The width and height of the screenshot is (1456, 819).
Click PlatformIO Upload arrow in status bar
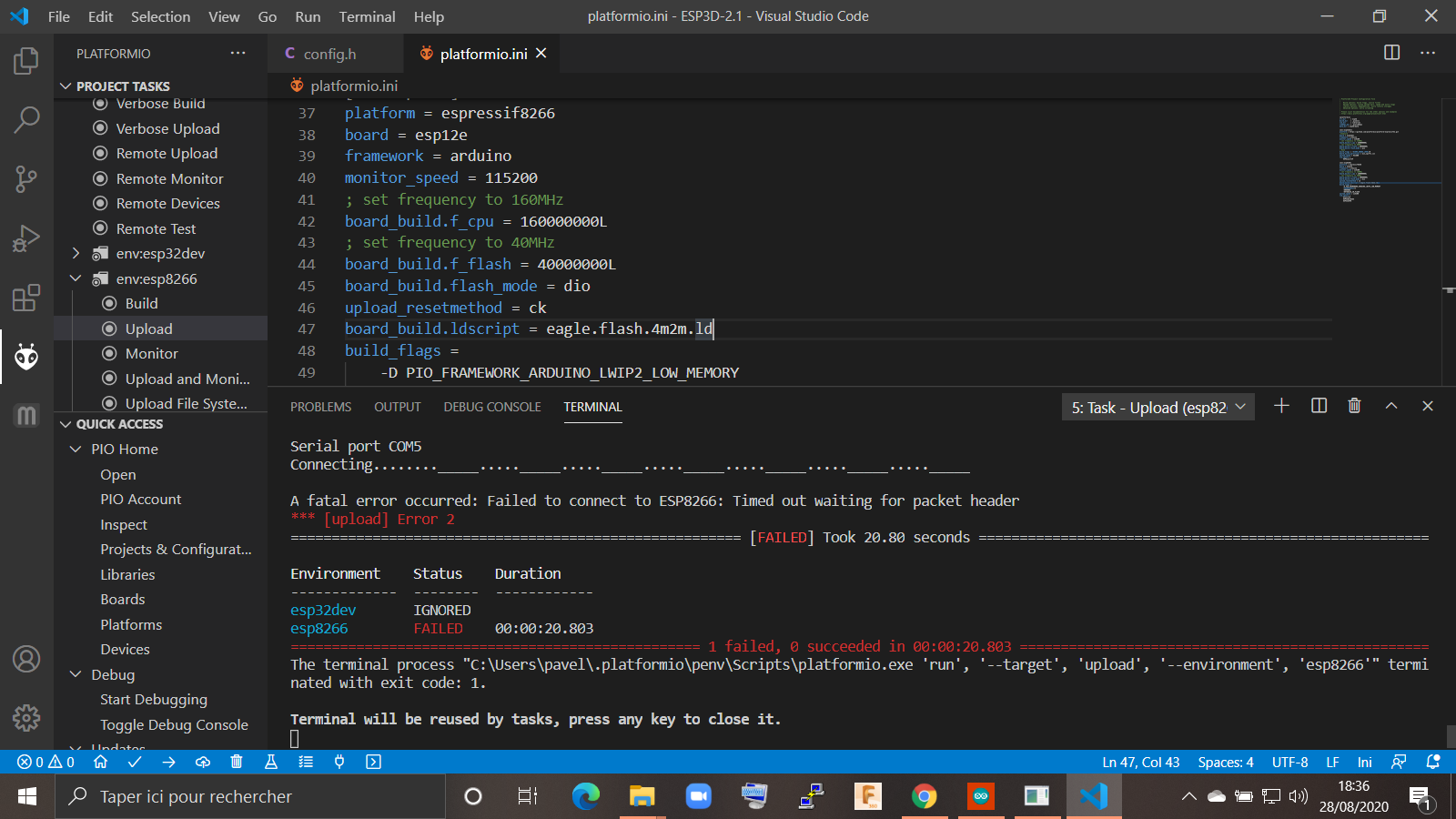click(x=168, y=762)
